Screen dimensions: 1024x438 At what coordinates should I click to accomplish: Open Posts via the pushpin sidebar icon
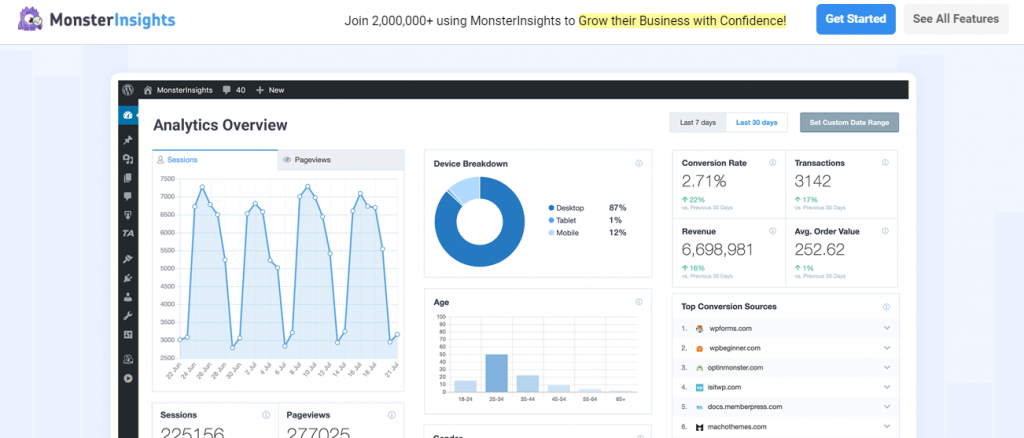(x=128, y=140)
